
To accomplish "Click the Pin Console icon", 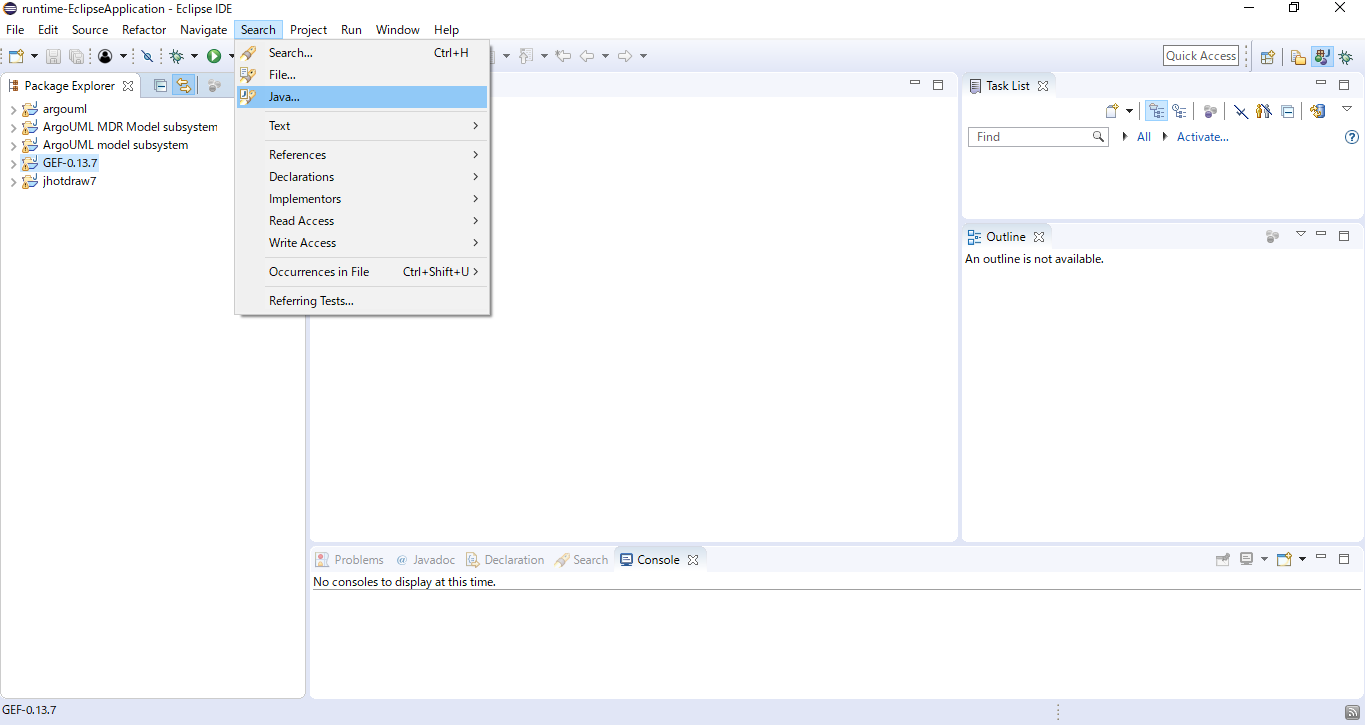I will tap(1222, 560).
